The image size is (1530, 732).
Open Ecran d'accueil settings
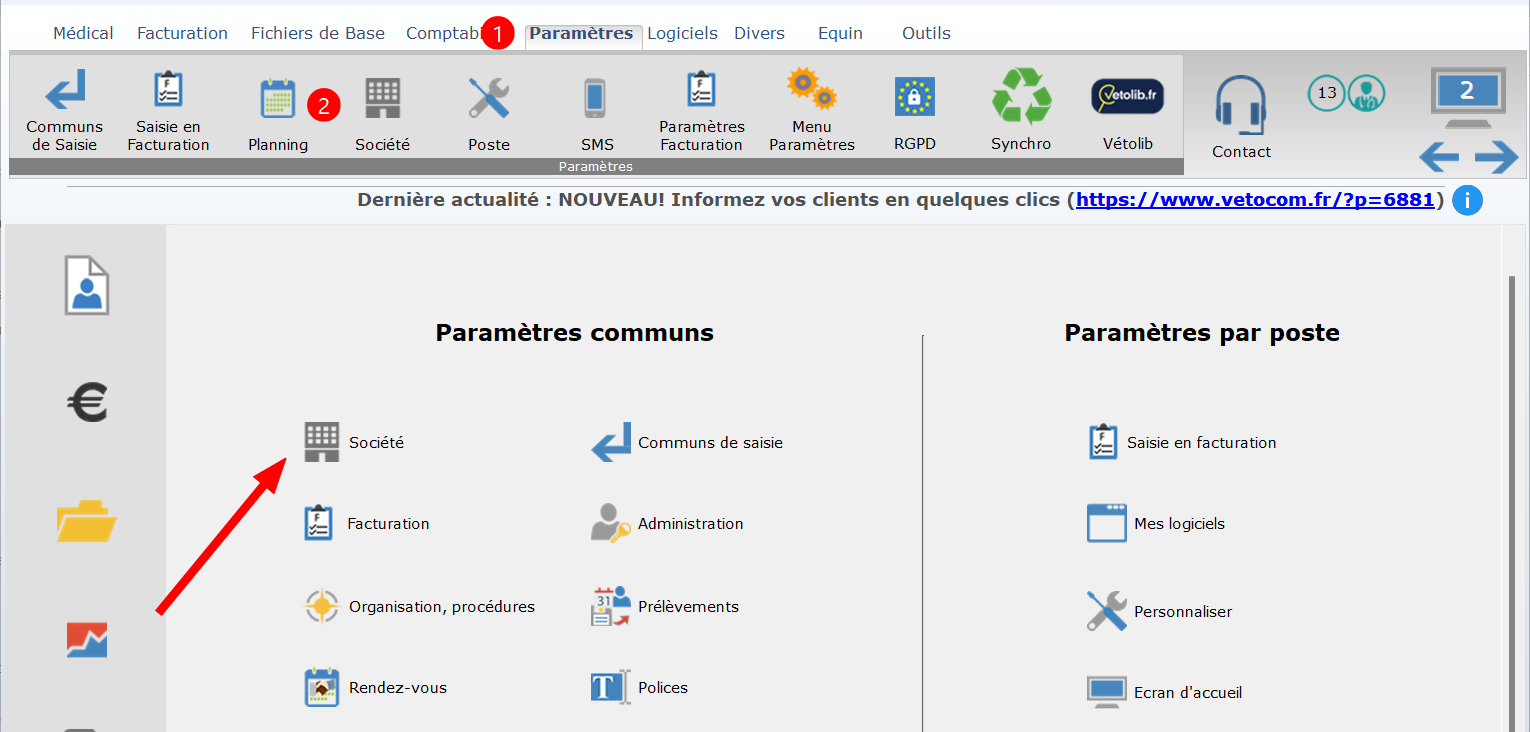tap(1165, 692)
